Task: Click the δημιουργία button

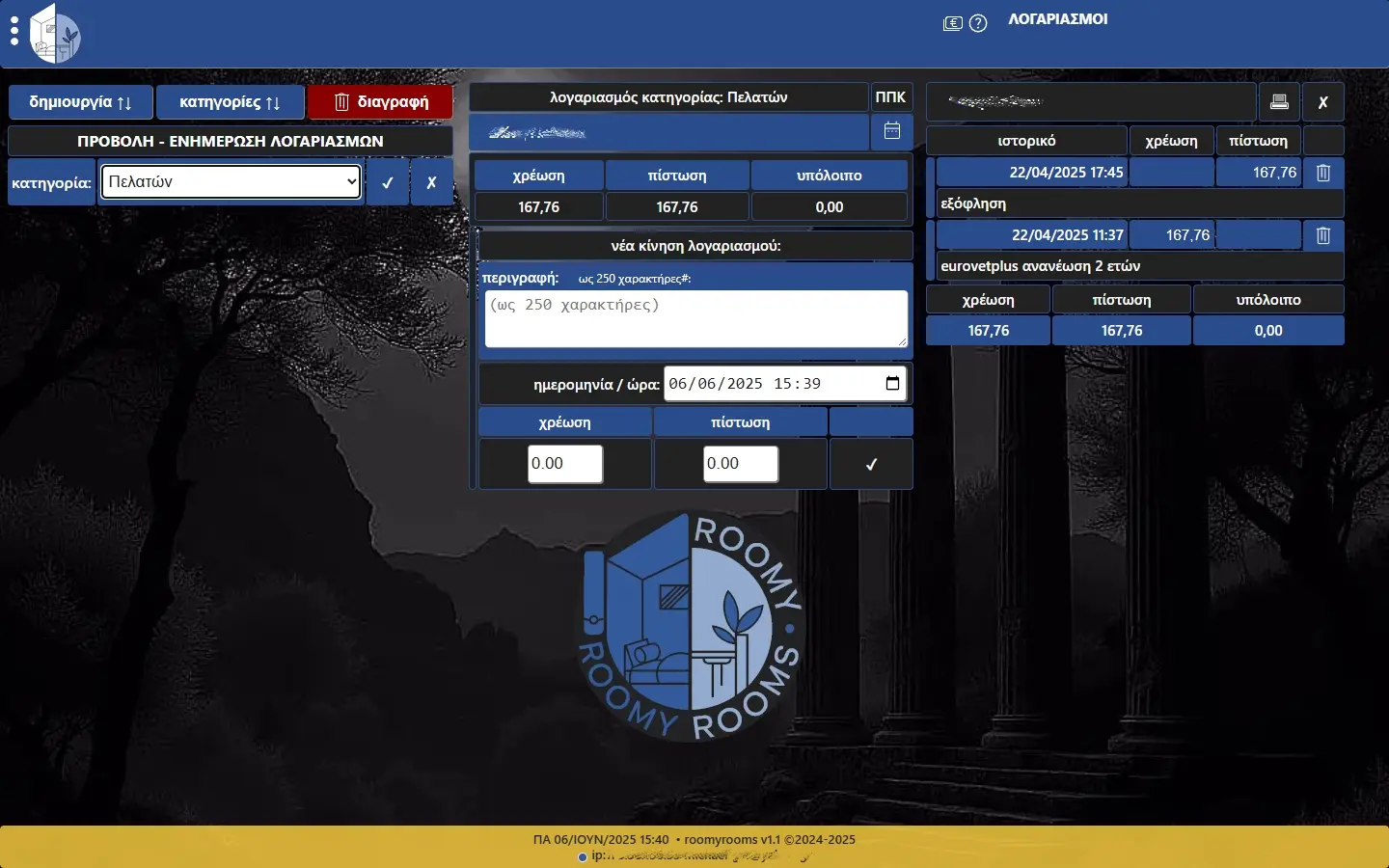Action: click(x=81, y=102)
